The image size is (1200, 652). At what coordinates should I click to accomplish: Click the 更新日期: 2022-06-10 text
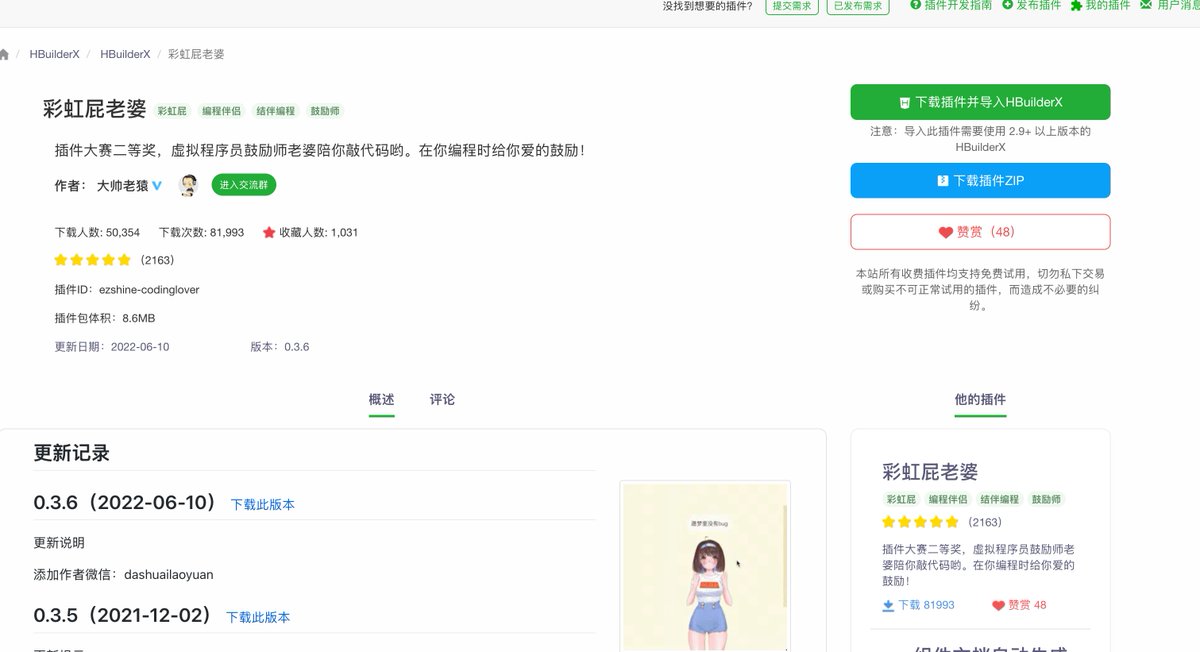pos(112,347)
